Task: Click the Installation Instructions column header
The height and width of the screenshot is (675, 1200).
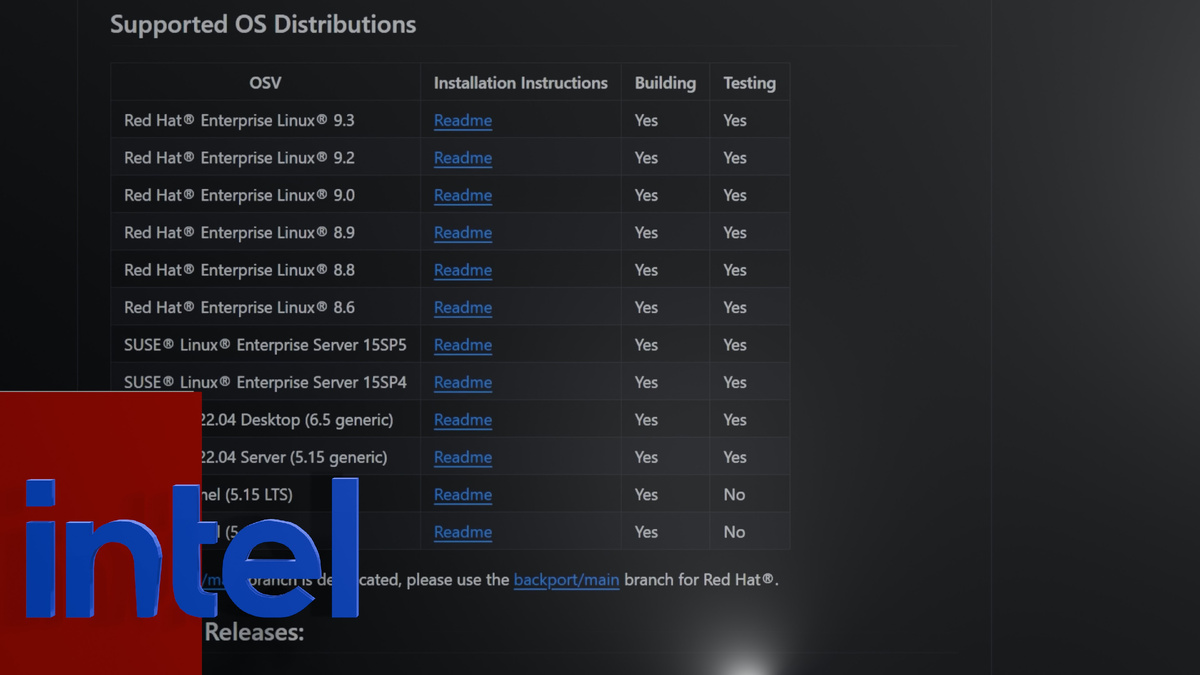Action: [520, 83]
